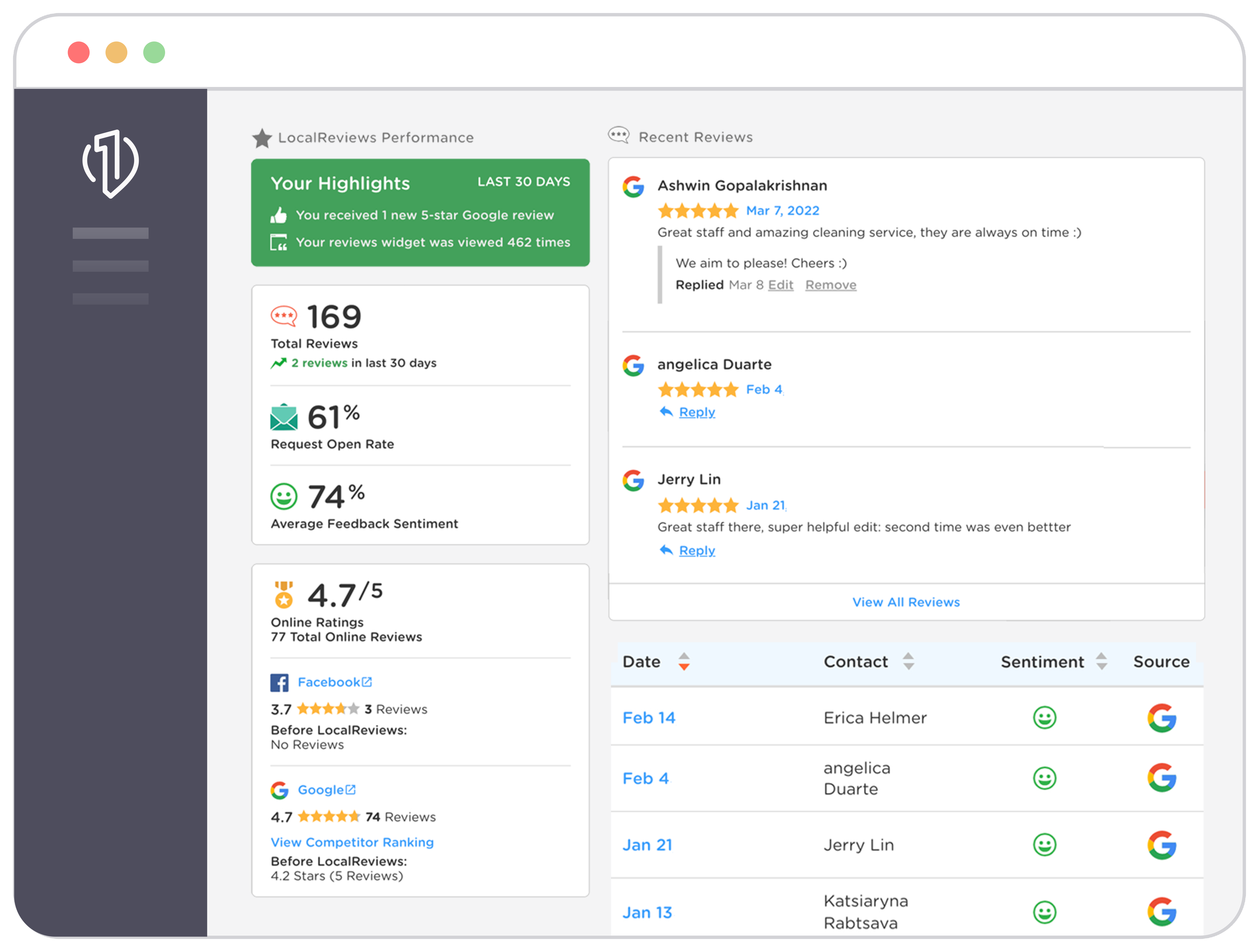This screenshot has height=952, width=1259.
Task: Sort the table by the Contact column arrows
Action: click(908, 661)
